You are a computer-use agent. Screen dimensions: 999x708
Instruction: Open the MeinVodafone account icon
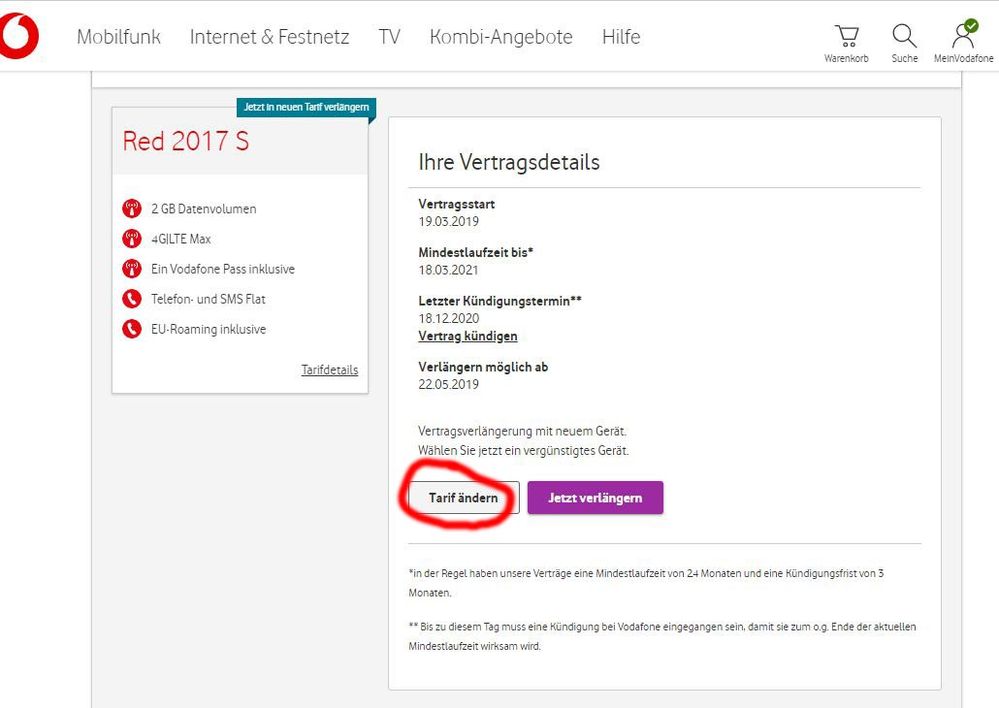coord(964,34)
